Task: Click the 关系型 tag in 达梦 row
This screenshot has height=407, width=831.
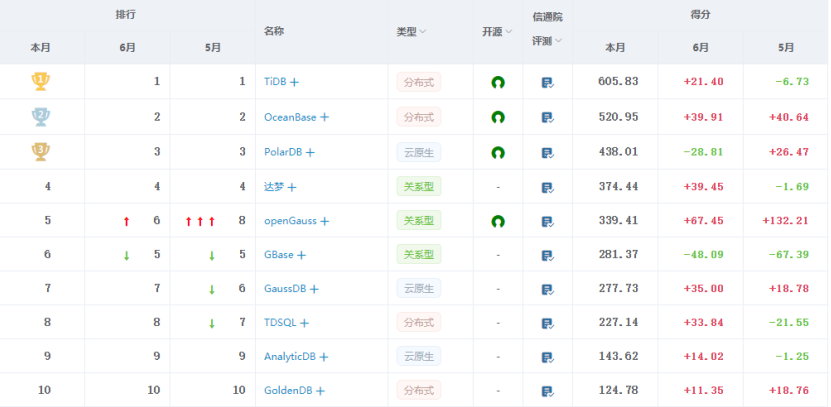Action: pos(419,187)
